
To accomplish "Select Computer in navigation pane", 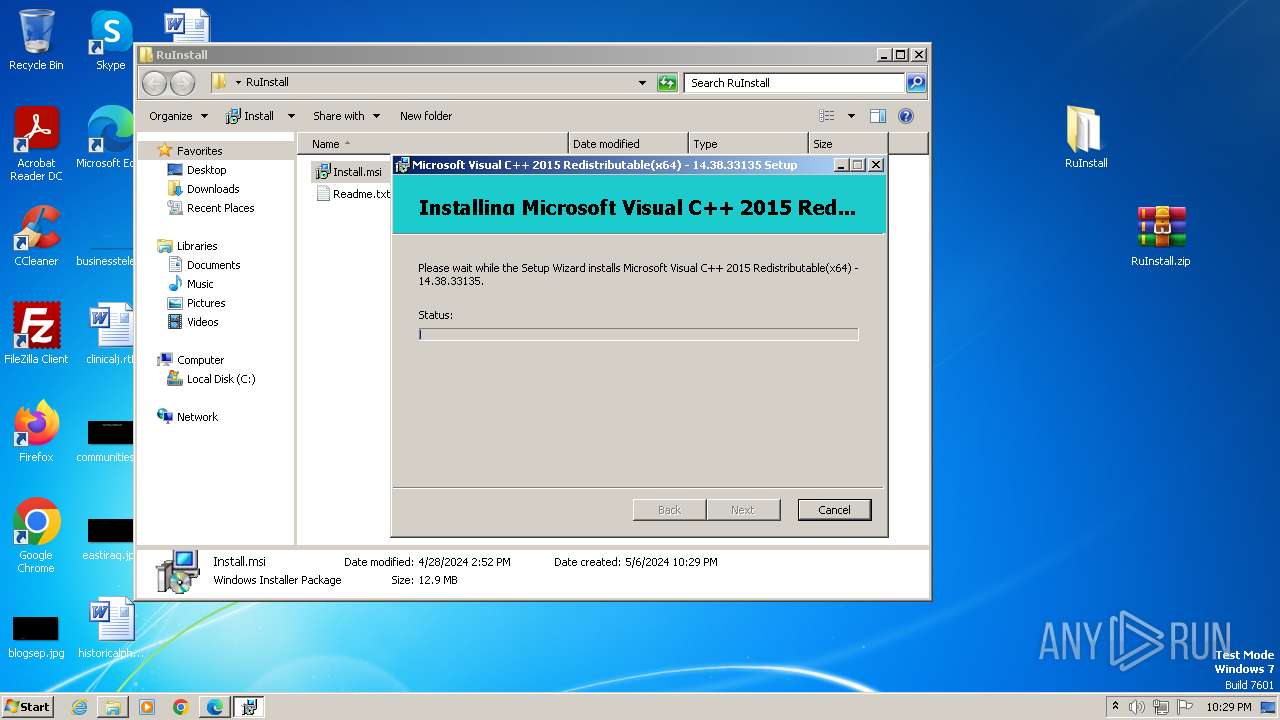I will point(200,360).
